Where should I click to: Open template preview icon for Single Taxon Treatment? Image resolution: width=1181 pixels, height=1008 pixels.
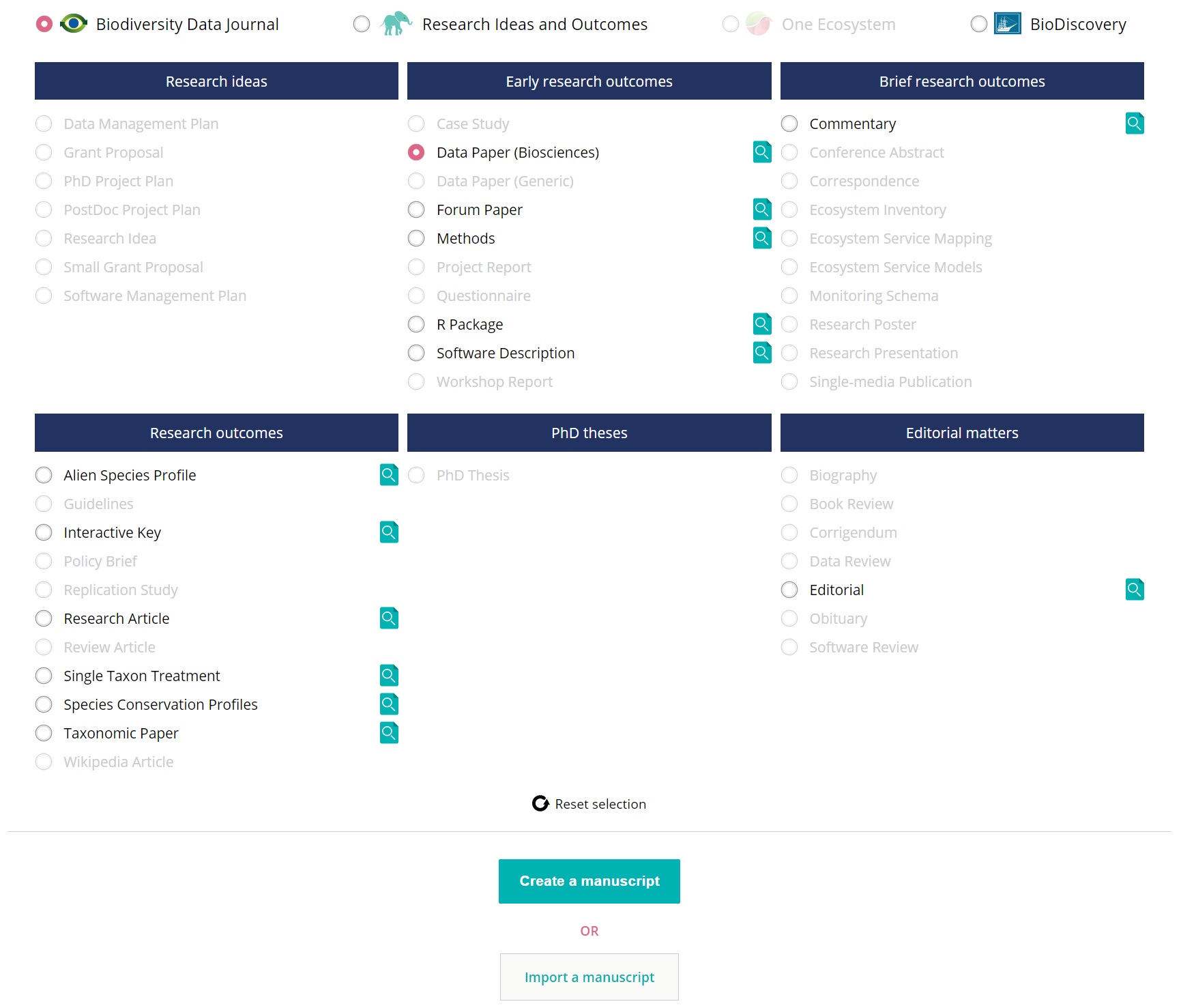pyautogui.click(x=389, y=676)
